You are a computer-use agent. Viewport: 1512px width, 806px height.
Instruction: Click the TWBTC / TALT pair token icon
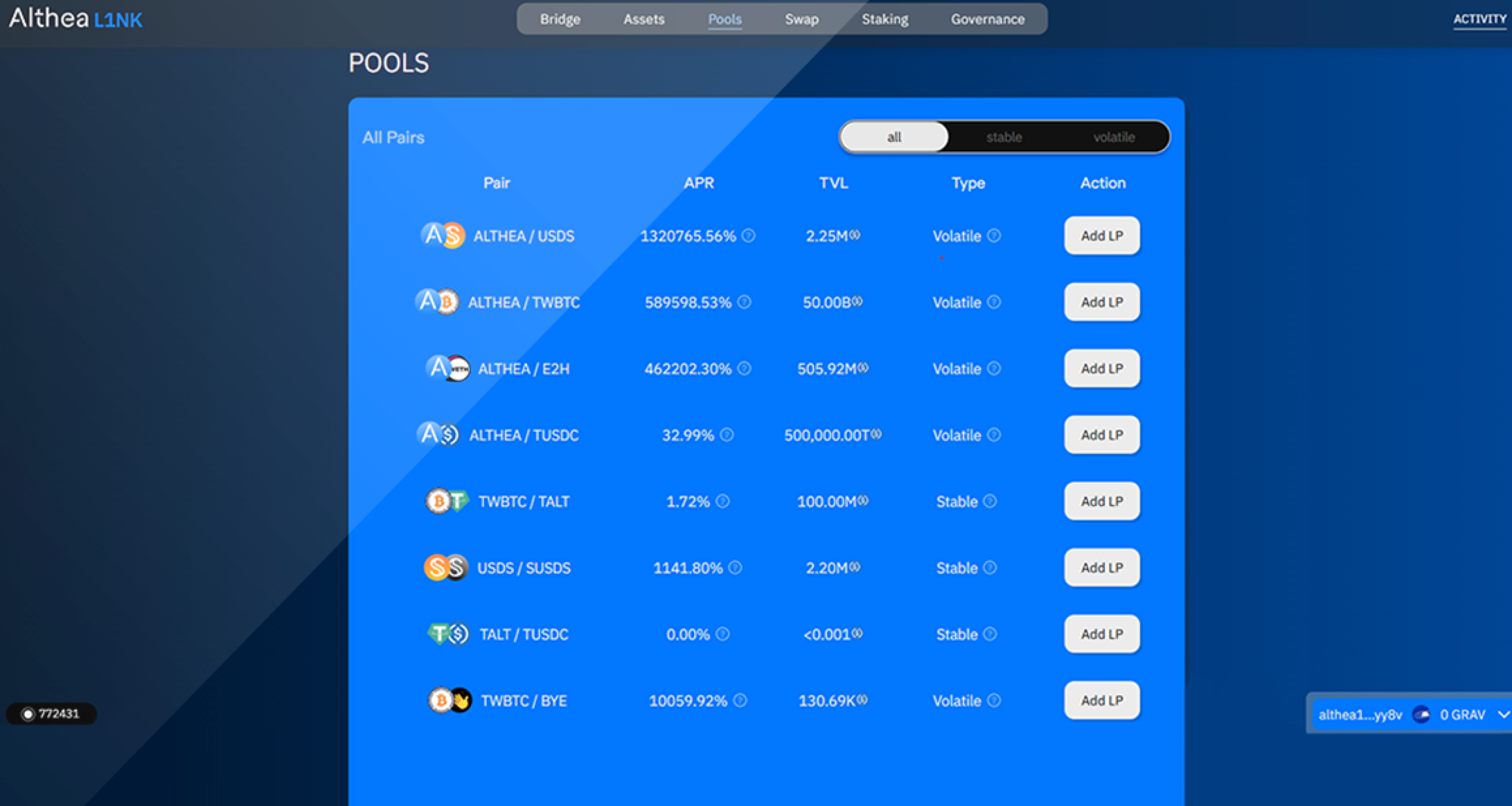pyautogui.click(x=448, y=501)
